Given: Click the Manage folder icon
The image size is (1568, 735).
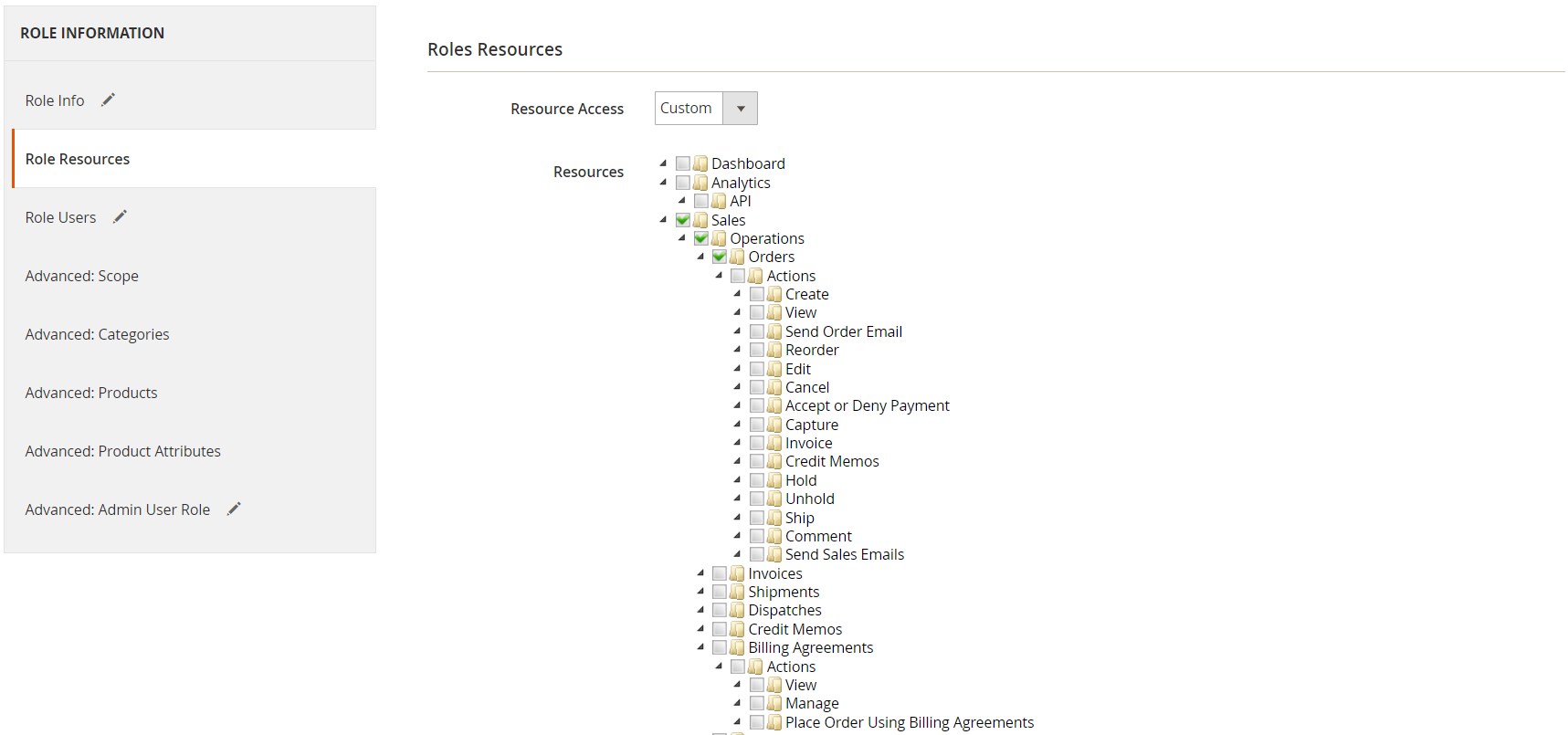Looking at the screenshot, I should coord(774,703).
